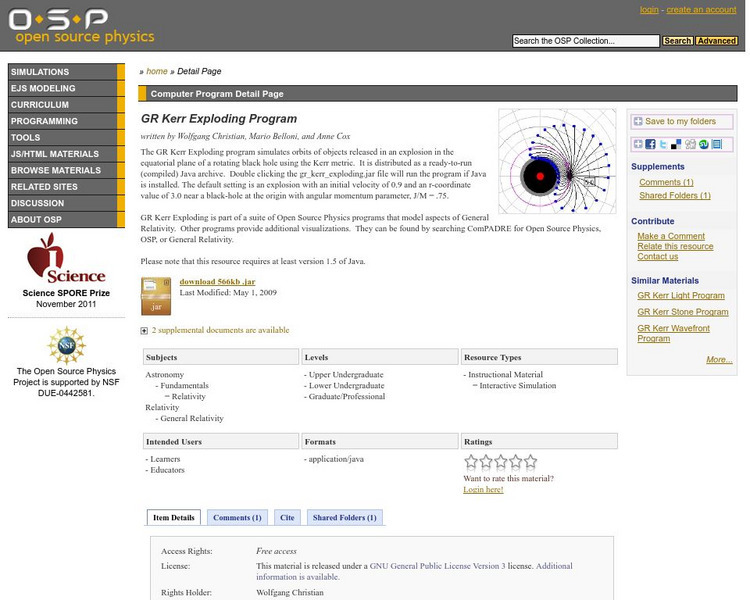Click the OSP Open Source Physics logo
Viewport: 750px width, 600px height.
point(81,26)
